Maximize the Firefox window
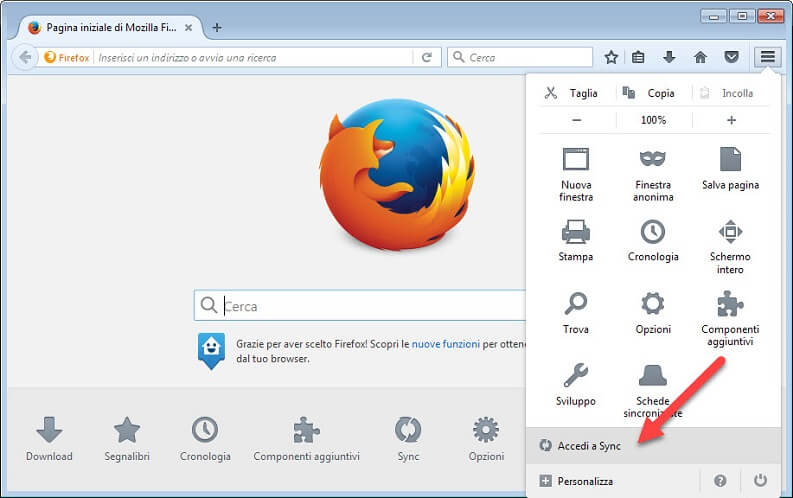The height and width of the screenshot is (498, 793). tap(742, 16)
